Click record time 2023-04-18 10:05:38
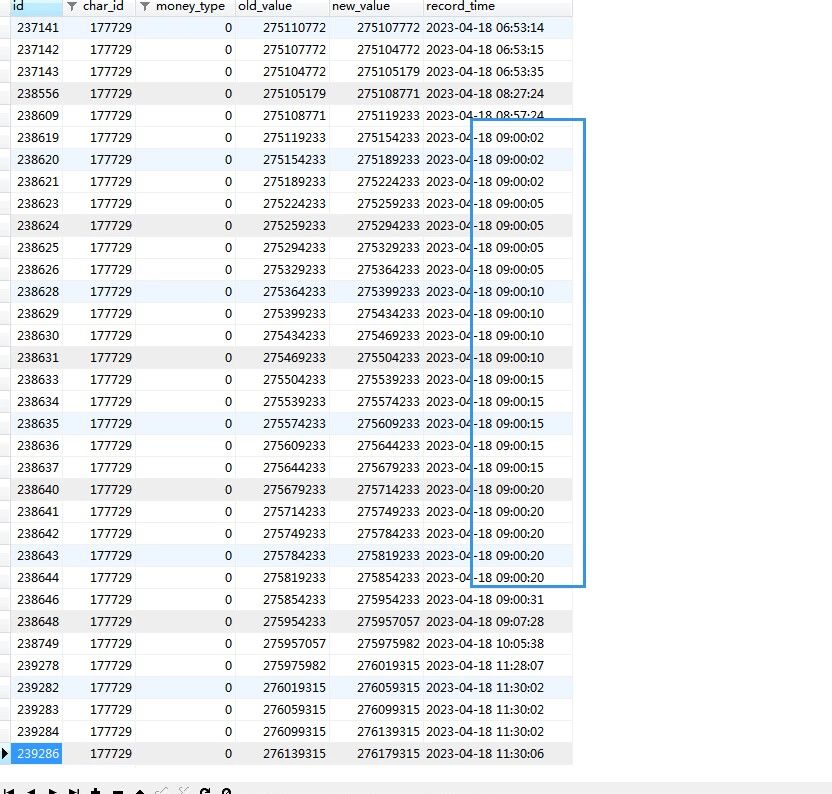 click(485, 643)
